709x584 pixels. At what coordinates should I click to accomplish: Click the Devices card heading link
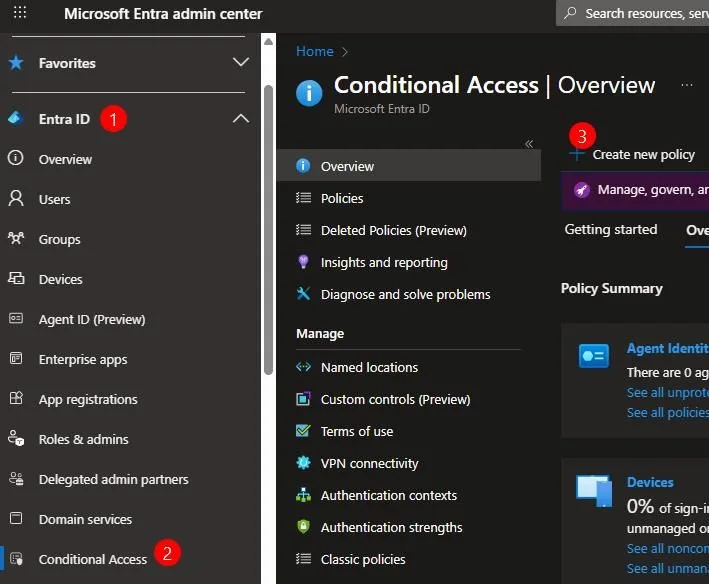pos(650,482)
